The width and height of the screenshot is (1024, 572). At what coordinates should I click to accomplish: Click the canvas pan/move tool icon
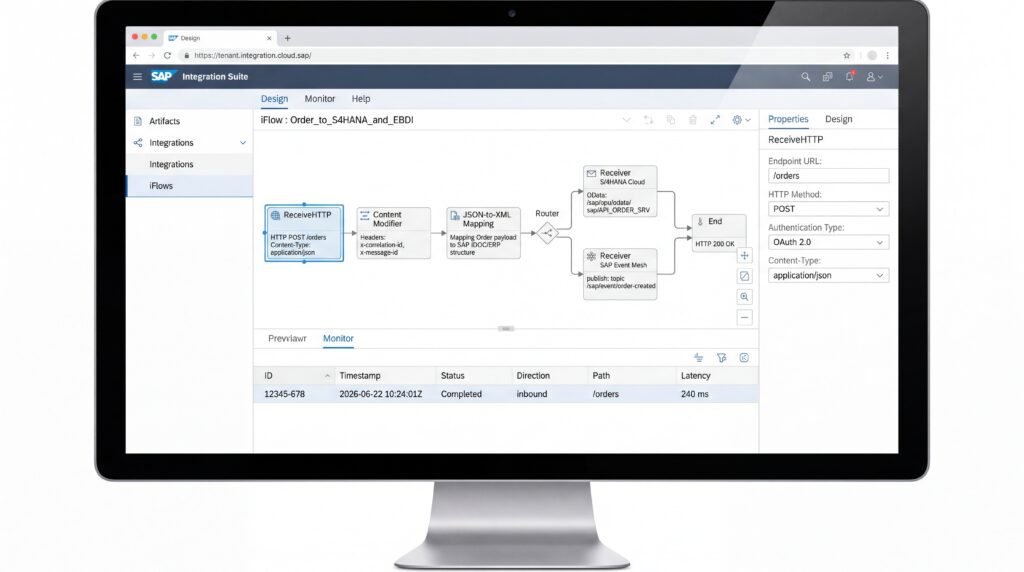pos(744,255)
